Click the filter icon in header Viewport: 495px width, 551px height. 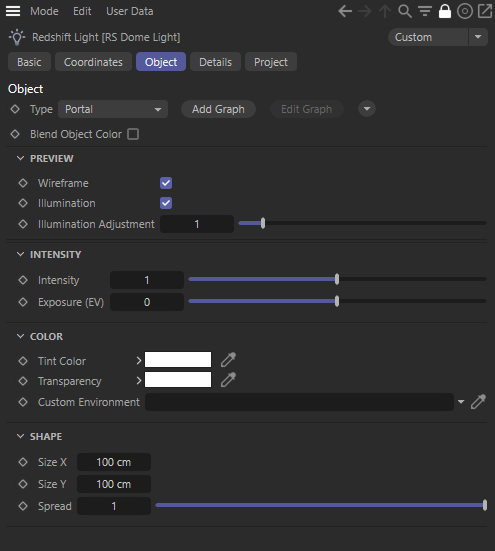click(x=425, y=11)
